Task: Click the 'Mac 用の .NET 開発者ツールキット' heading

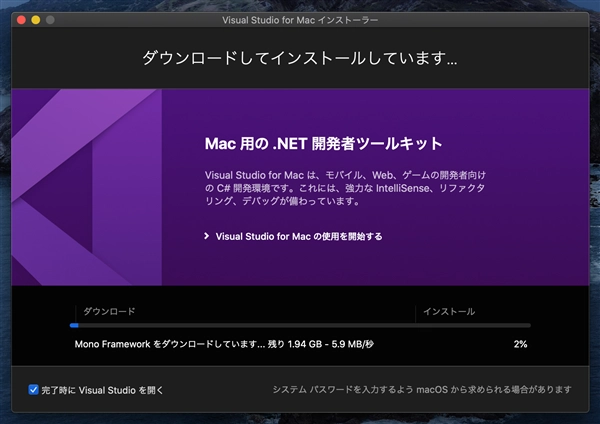Action: tap(323, 144)
